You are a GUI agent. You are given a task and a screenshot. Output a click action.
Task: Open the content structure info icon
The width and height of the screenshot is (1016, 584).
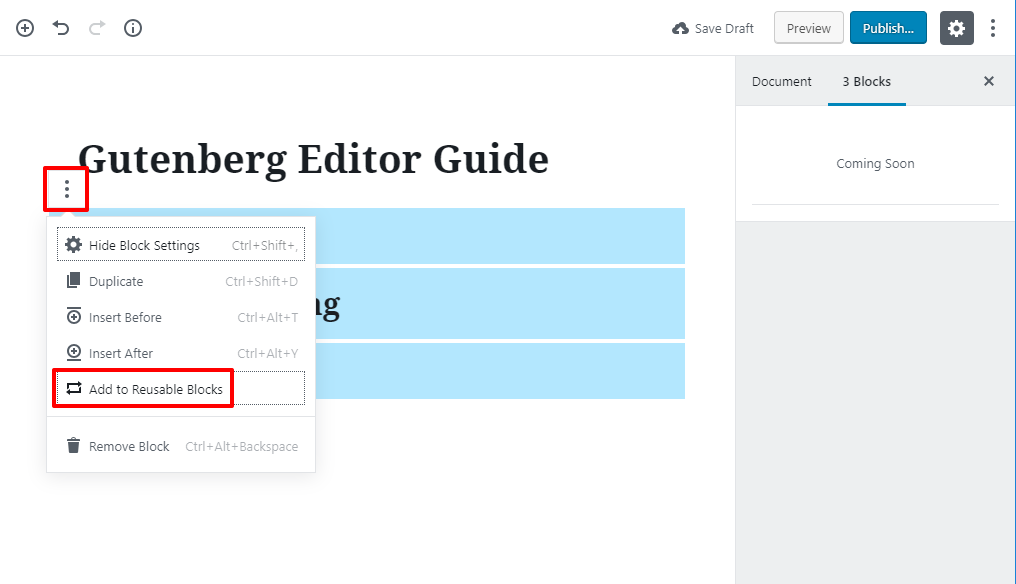click(x=133, y=28)
